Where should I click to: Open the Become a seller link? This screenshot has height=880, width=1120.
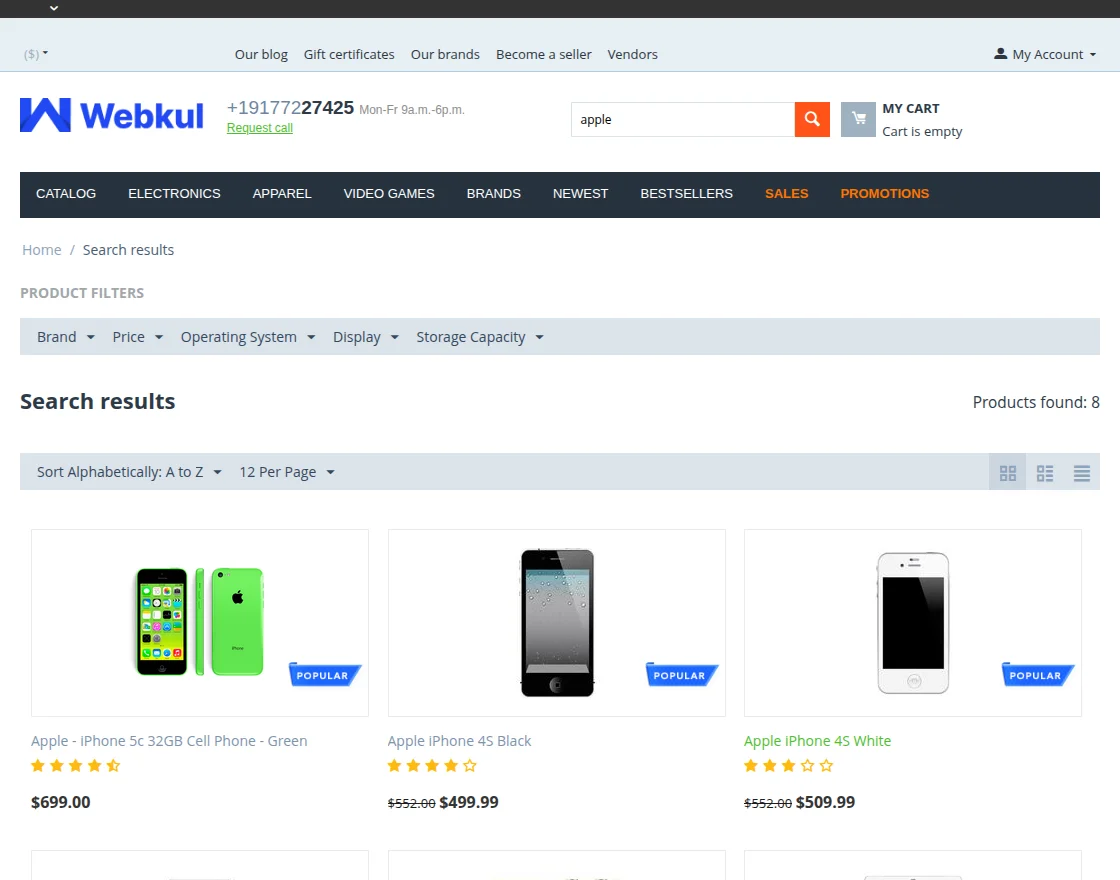(x=543, y=54)
